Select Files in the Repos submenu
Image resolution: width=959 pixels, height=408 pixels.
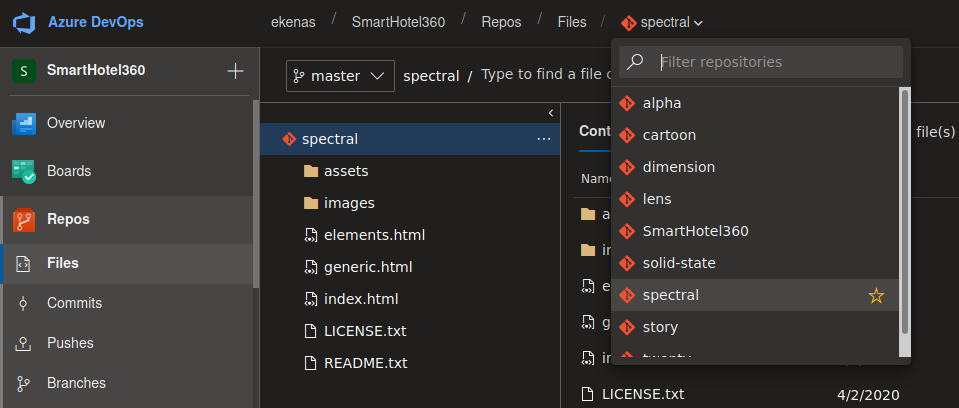point(127,263)
